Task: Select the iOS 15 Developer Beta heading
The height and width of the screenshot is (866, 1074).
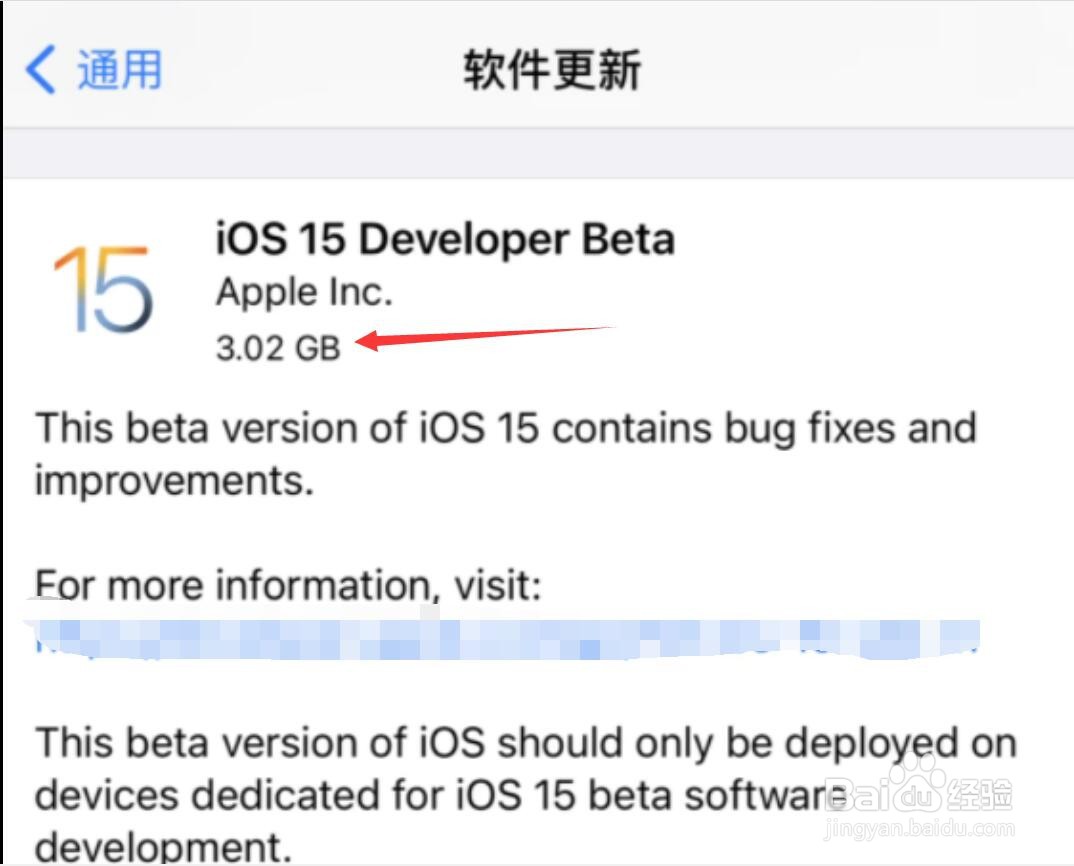Action: click(445, 239)
